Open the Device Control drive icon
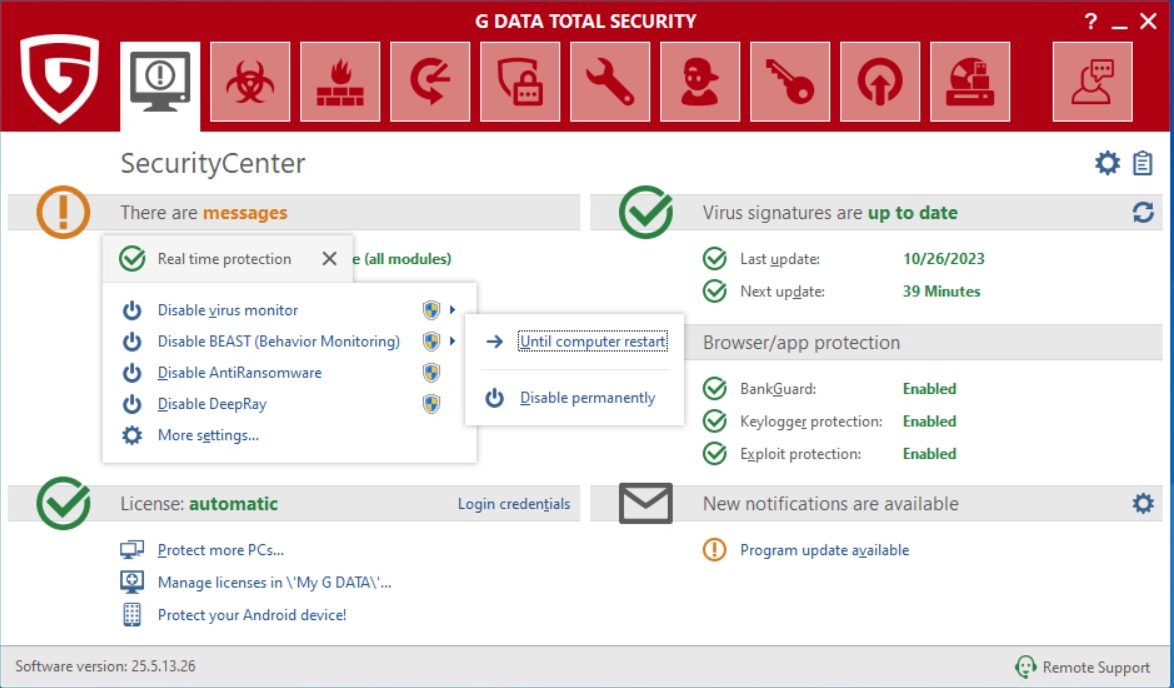1174x688 pixels. (x=970, y=81)
